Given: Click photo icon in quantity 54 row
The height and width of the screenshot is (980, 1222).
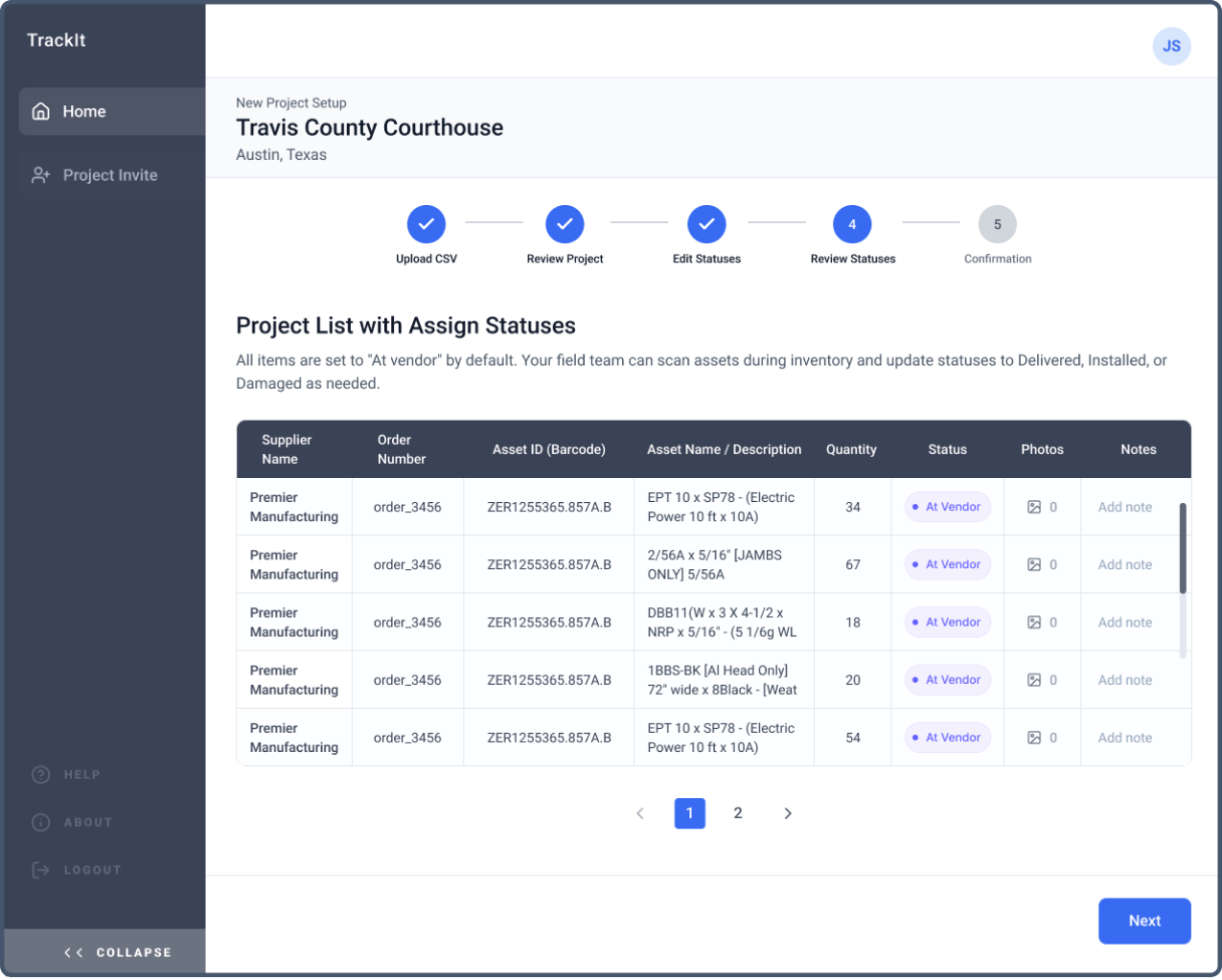Looking at the screenshot, I should (x=1034, y=738).
